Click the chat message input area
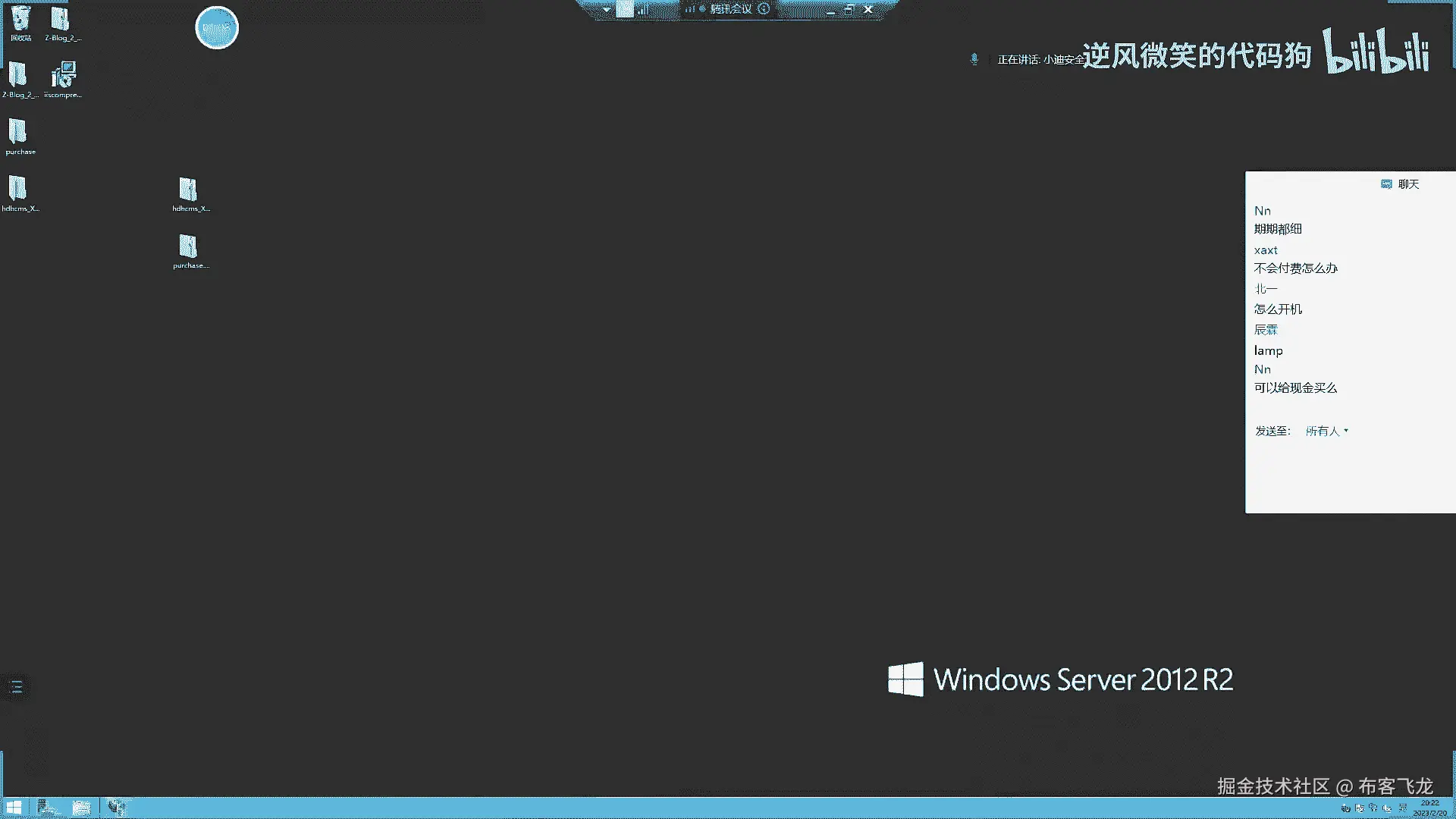The width and height of the screenshot is (1456, 819). (x=1350, y=474)
